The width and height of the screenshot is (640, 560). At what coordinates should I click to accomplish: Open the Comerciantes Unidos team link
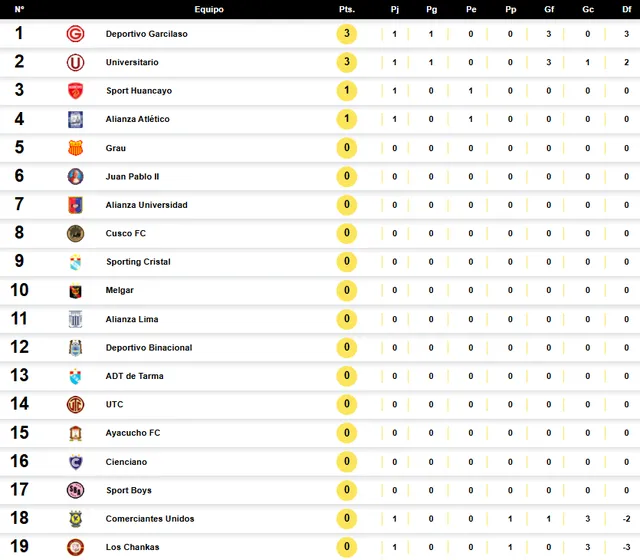click(x=150, y=519)
